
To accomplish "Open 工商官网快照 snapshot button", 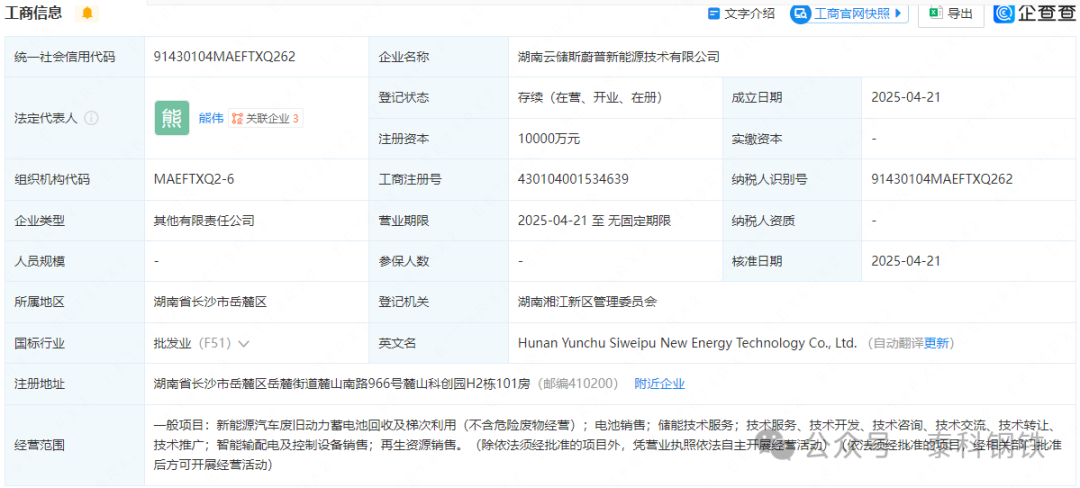I will 849,13.
